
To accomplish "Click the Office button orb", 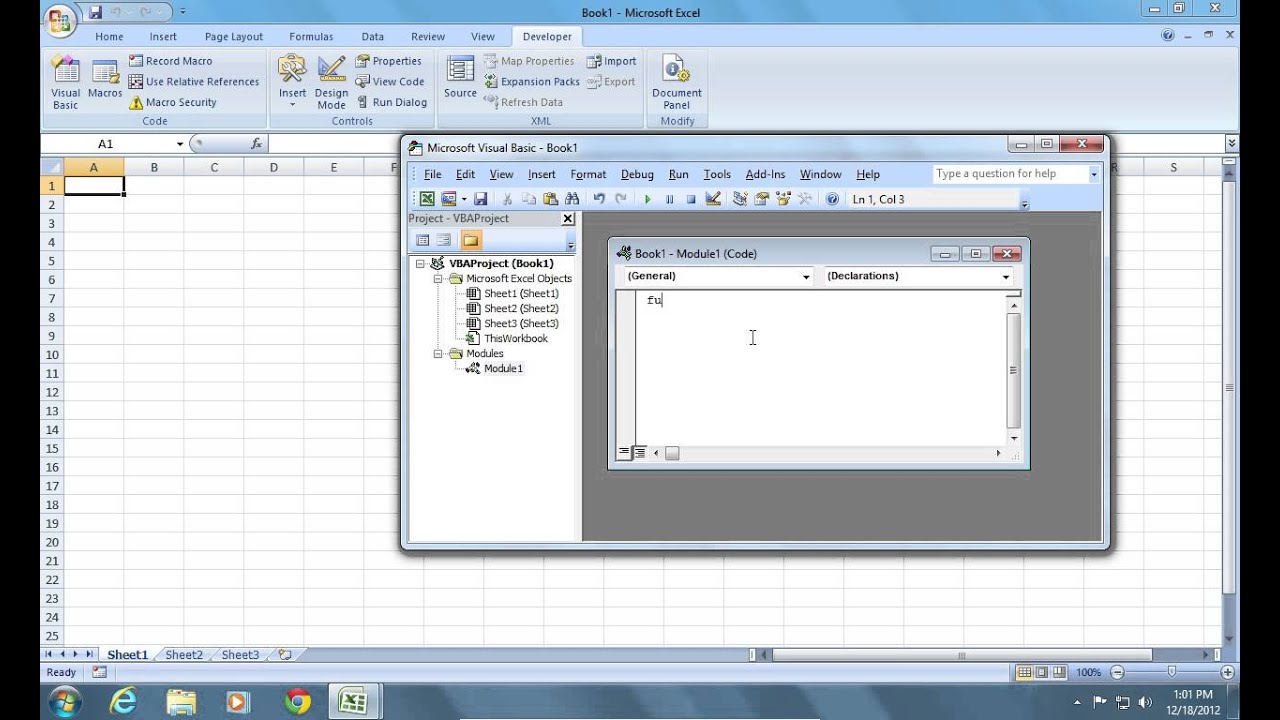I will pos(60,20).
